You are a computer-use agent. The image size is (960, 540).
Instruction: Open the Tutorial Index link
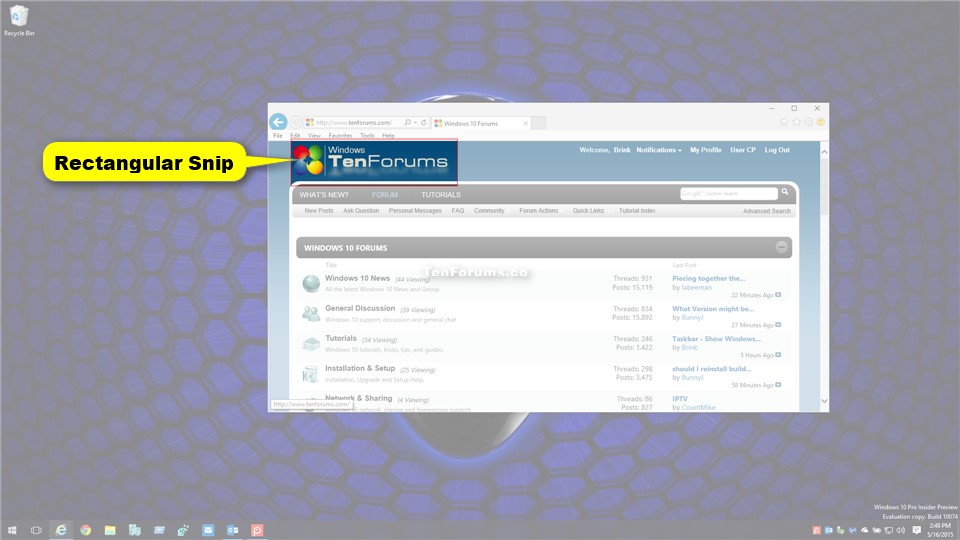click(637, 211)
